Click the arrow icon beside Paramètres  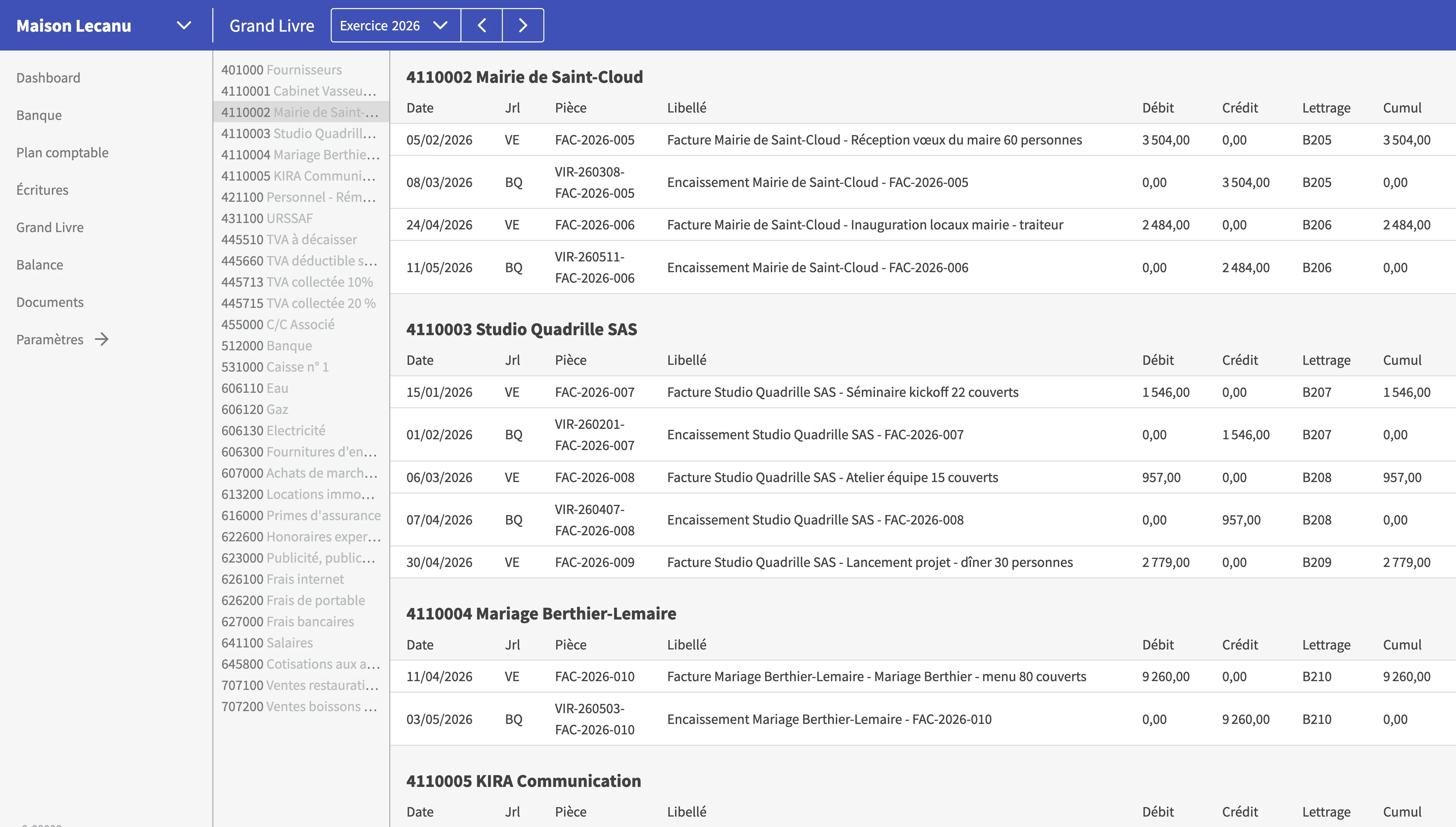(x=102, y=340)
